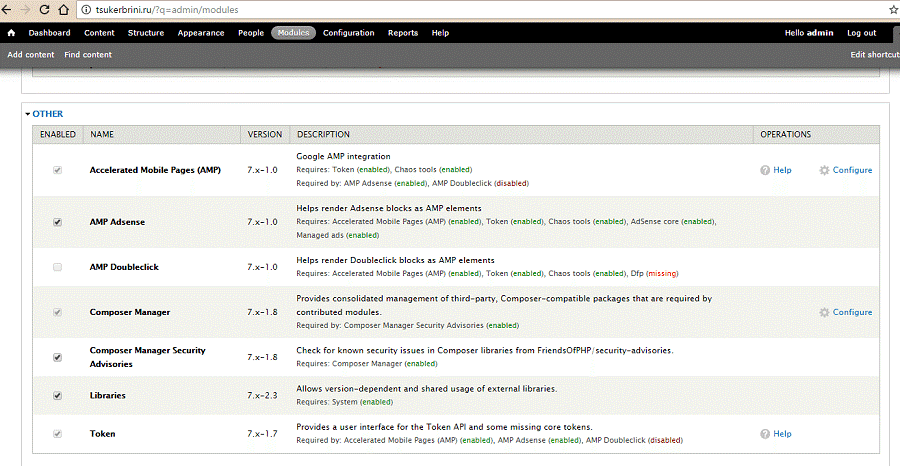Click the Help link for Token module
The image size is (900, 466).
[x=782, y=434]
